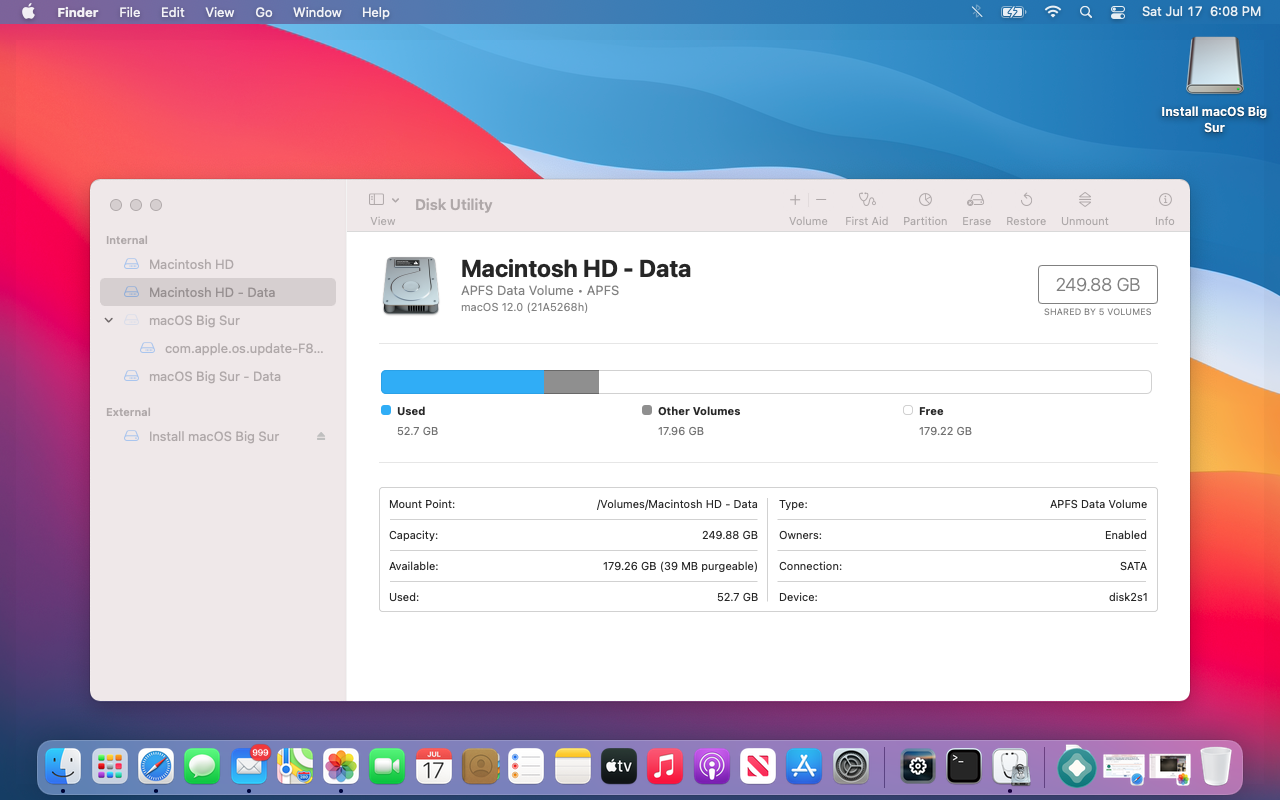Select Macintosh HD in the sidebar
This screenshot has width=1280, height=800.
pos(218,264)
